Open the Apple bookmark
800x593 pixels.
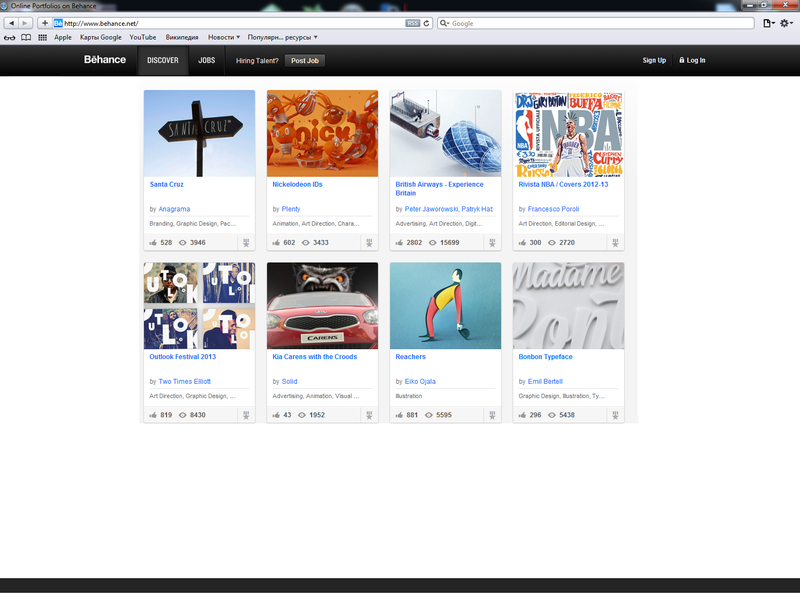[63, 37]
